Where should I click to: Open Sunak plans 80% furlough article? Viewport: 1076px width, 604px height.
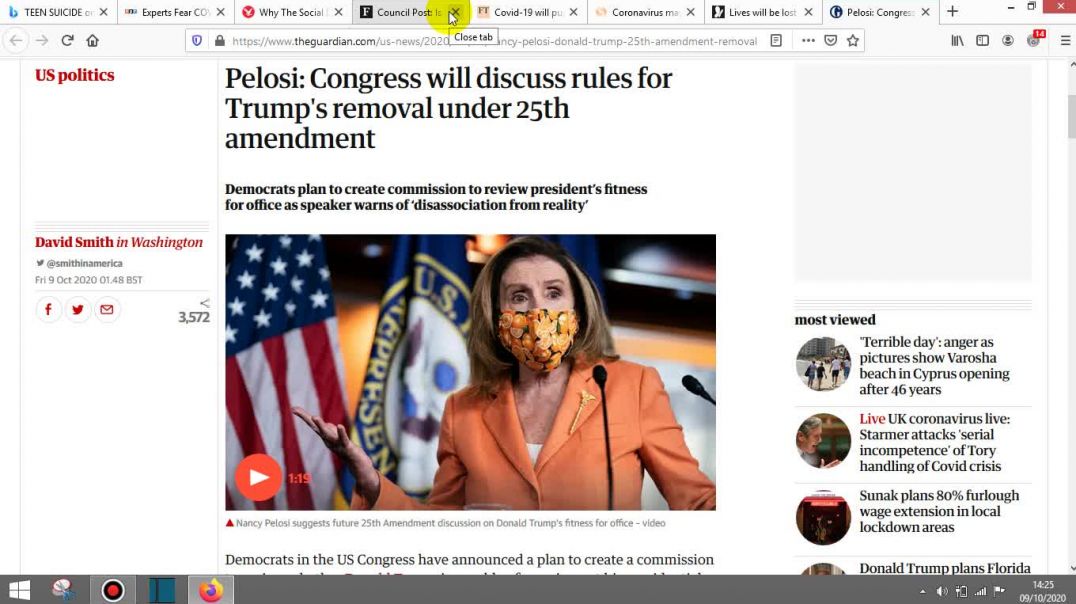click(x=939, y=511)
